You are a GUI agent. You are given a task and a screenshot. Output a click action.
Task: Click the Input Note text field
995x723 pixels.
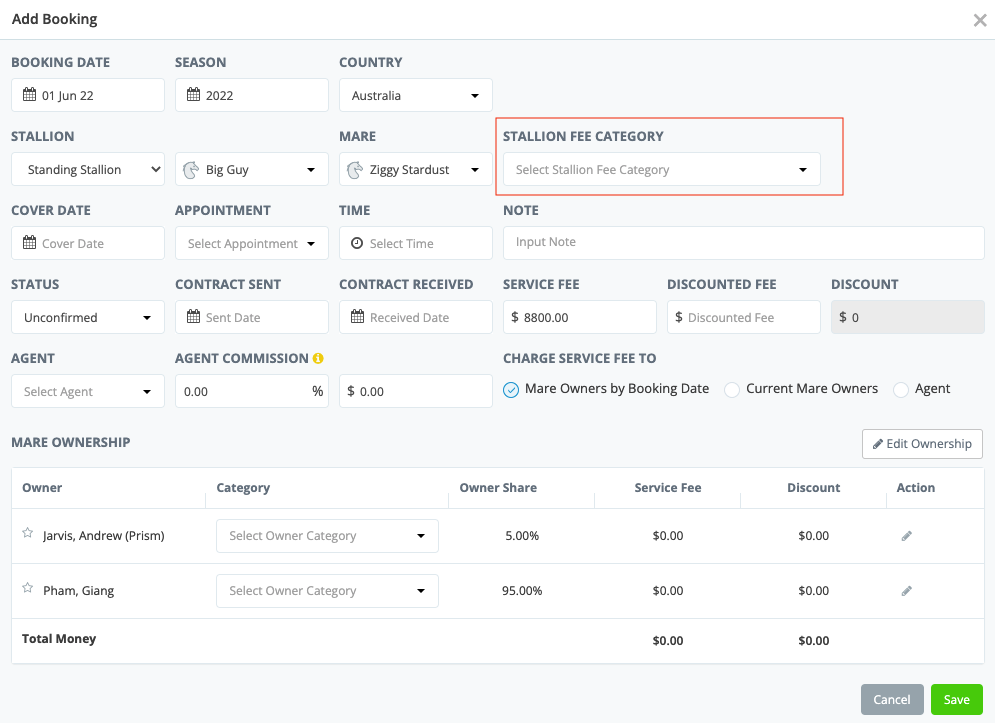tap(743, 242)
